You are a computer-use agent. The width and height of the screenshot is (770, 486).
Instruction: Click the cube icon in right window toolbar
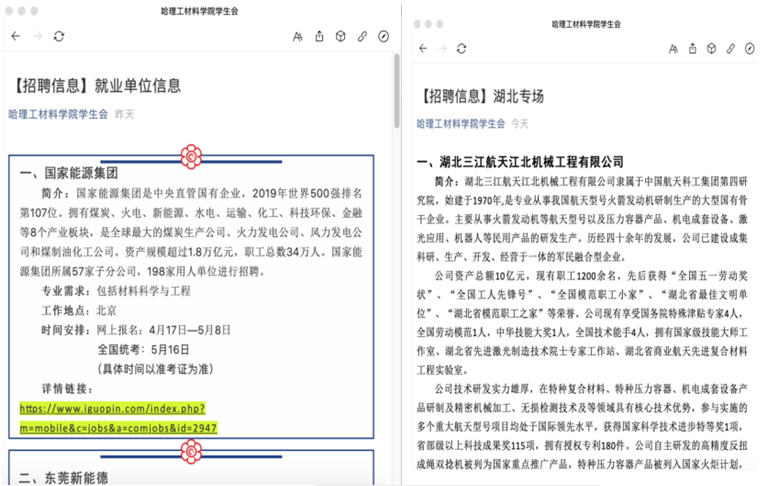tap(711, 47)
